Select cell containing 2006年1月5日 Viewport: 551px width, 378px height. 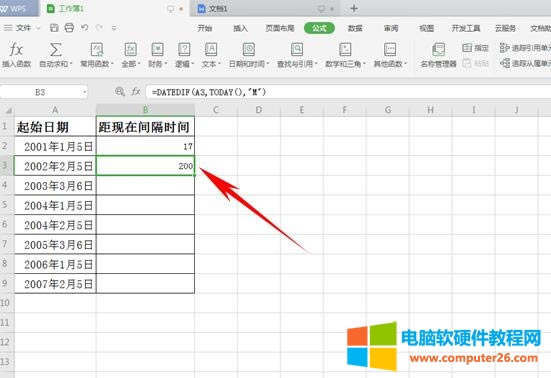(x=55, y=264)
